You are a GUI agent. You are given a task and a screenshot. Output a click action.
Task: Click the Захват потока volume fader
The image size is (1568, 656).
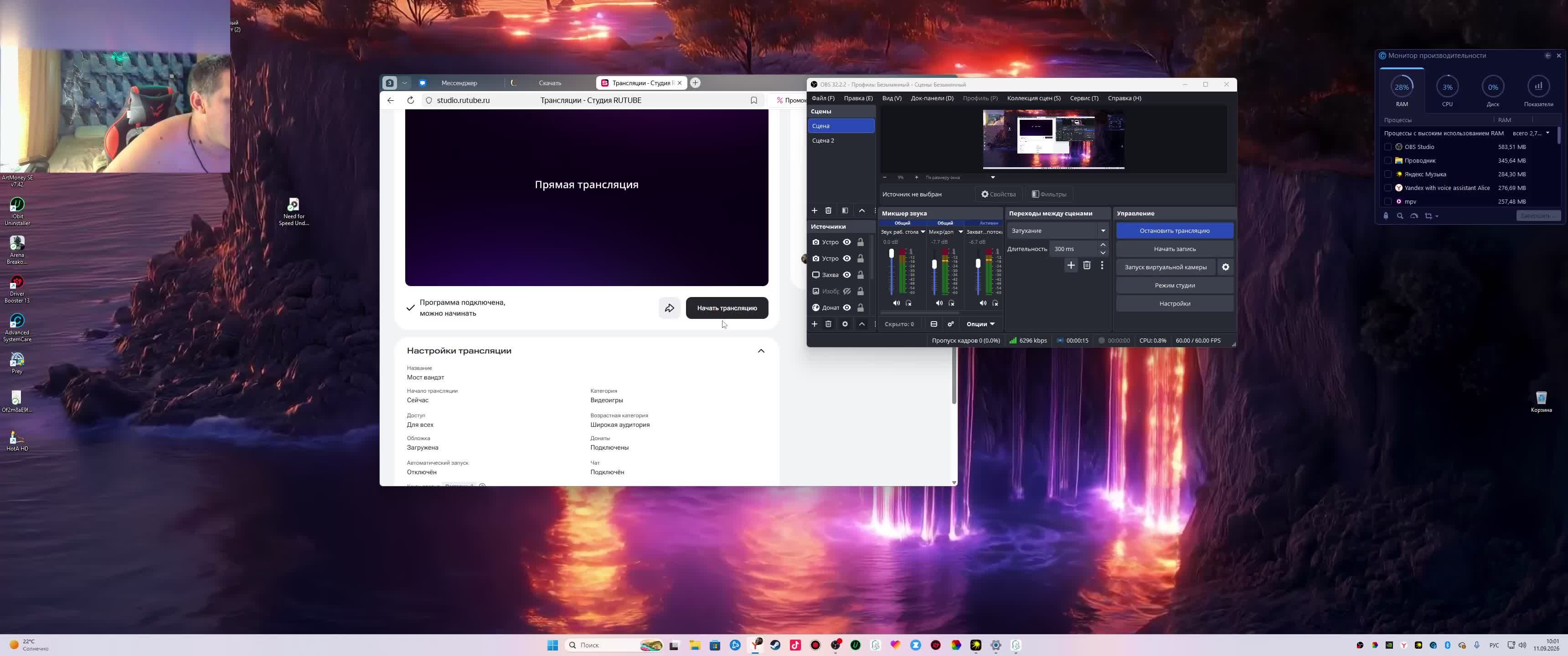(978, 263)
